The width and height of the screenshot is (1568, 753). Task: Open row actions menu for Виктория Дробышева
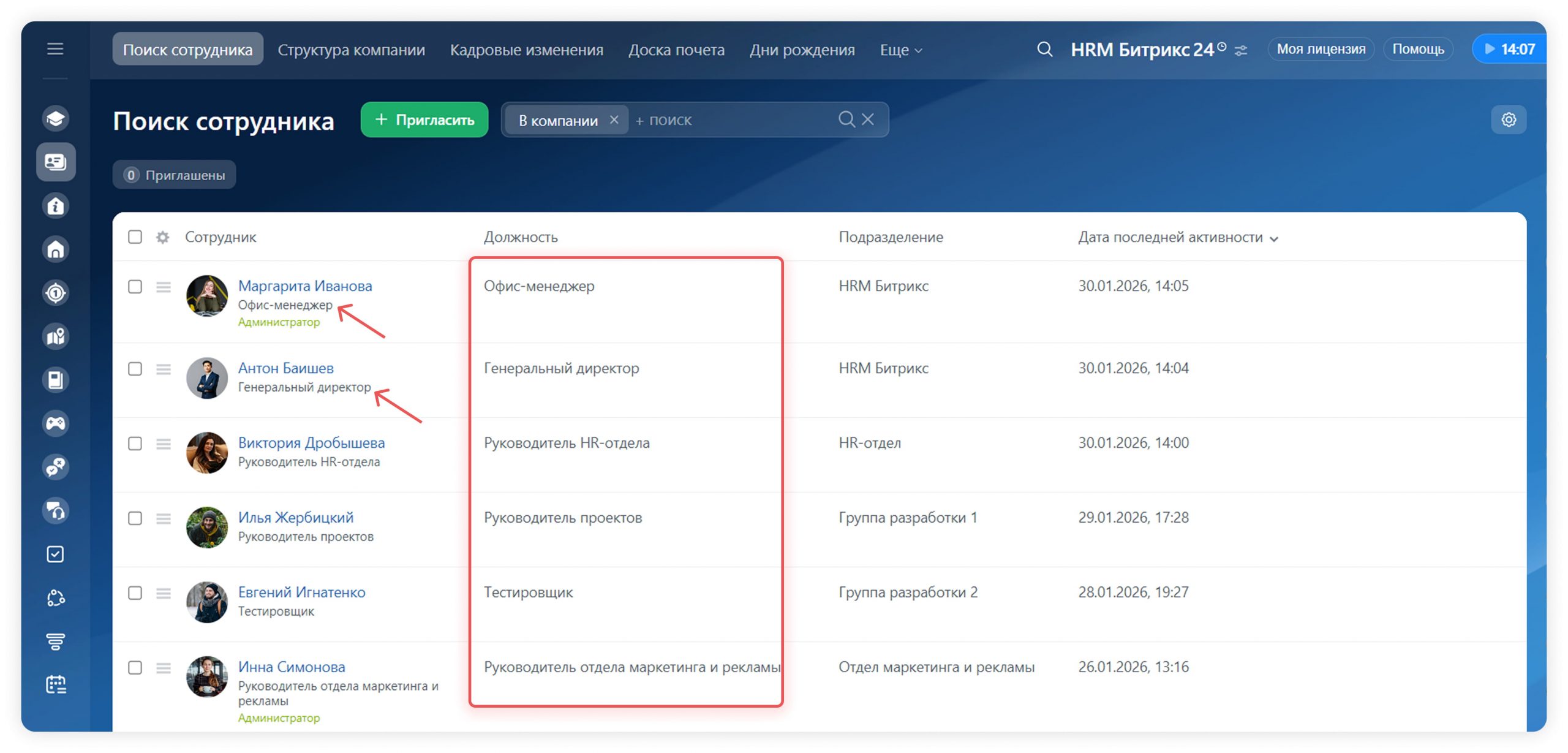click(x=163, y=443)
